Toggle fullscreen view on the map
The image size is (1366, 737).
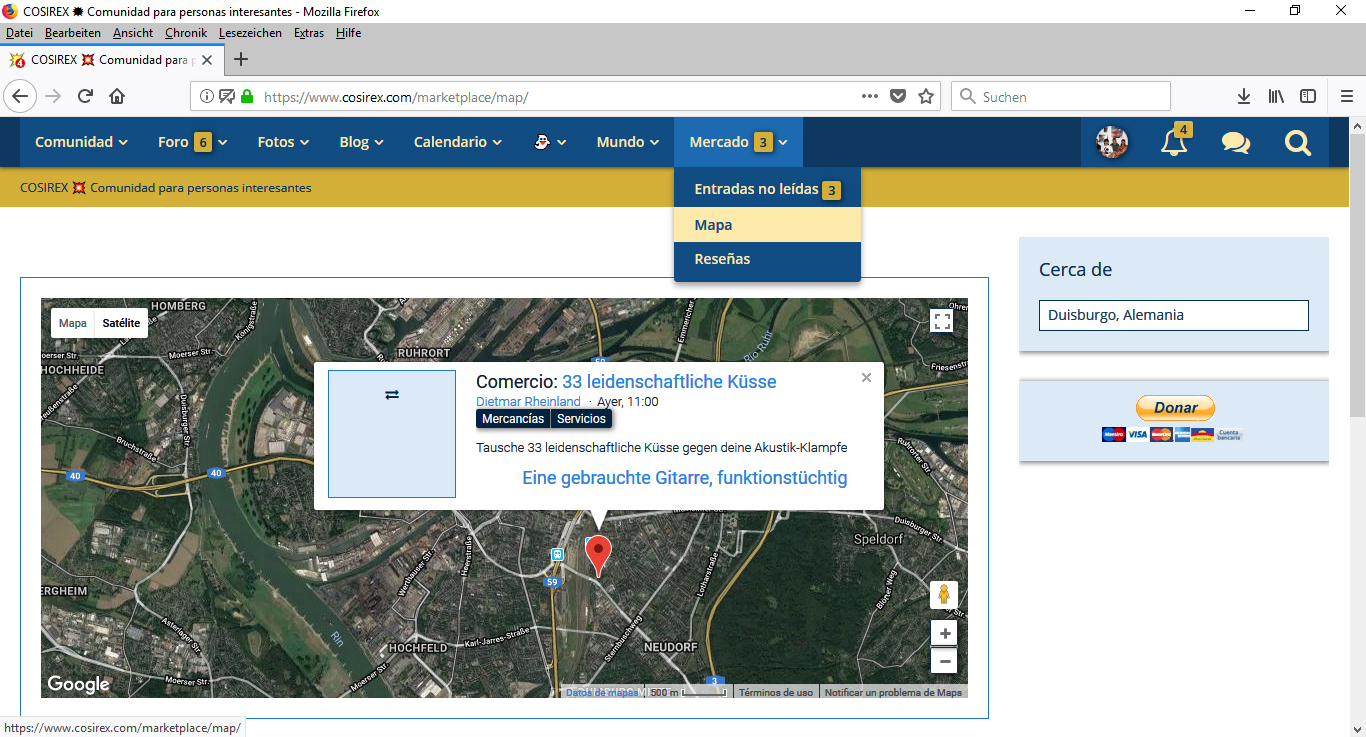pyautogui.click(x=941, y=321)
